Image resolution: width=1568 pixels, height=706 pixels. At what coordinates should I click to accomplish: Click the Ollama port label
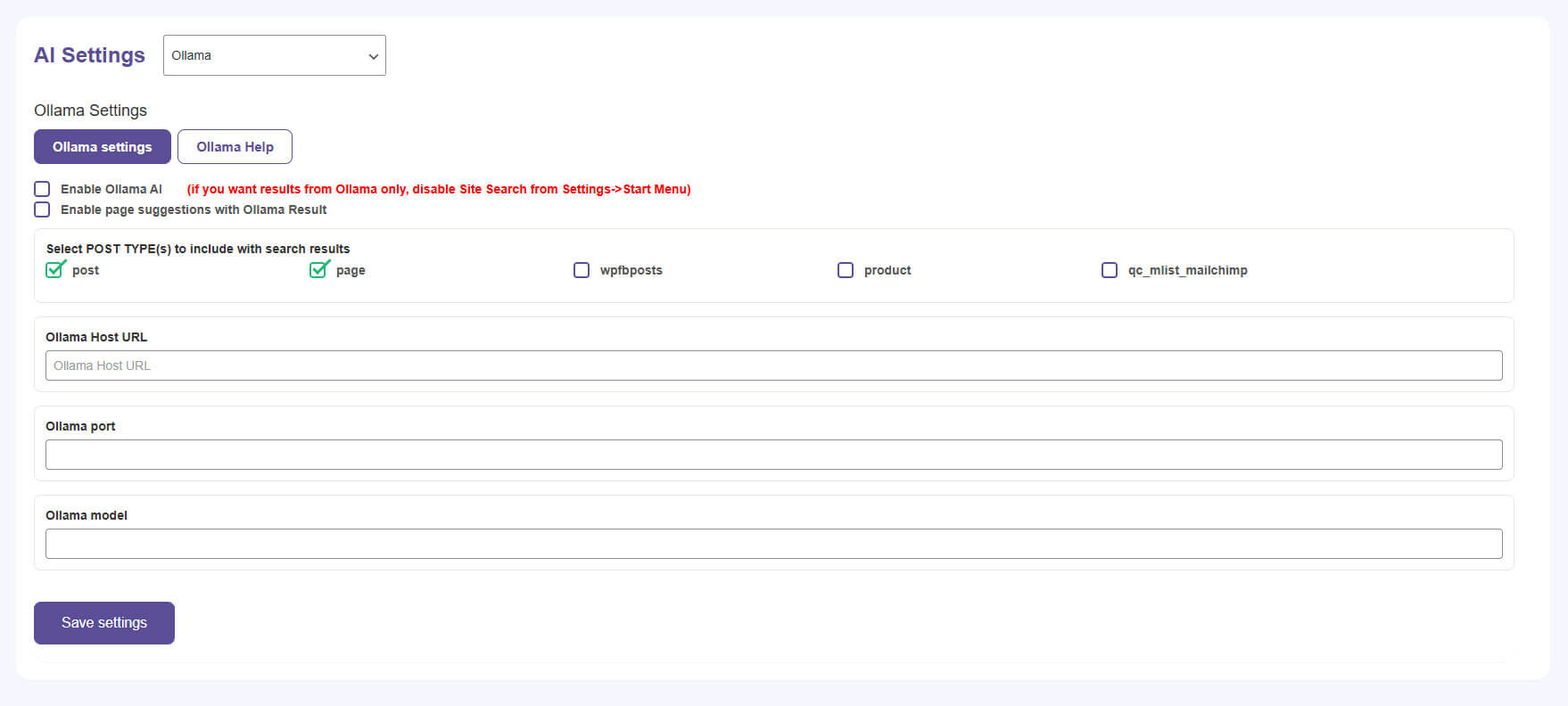pos(80,426)
